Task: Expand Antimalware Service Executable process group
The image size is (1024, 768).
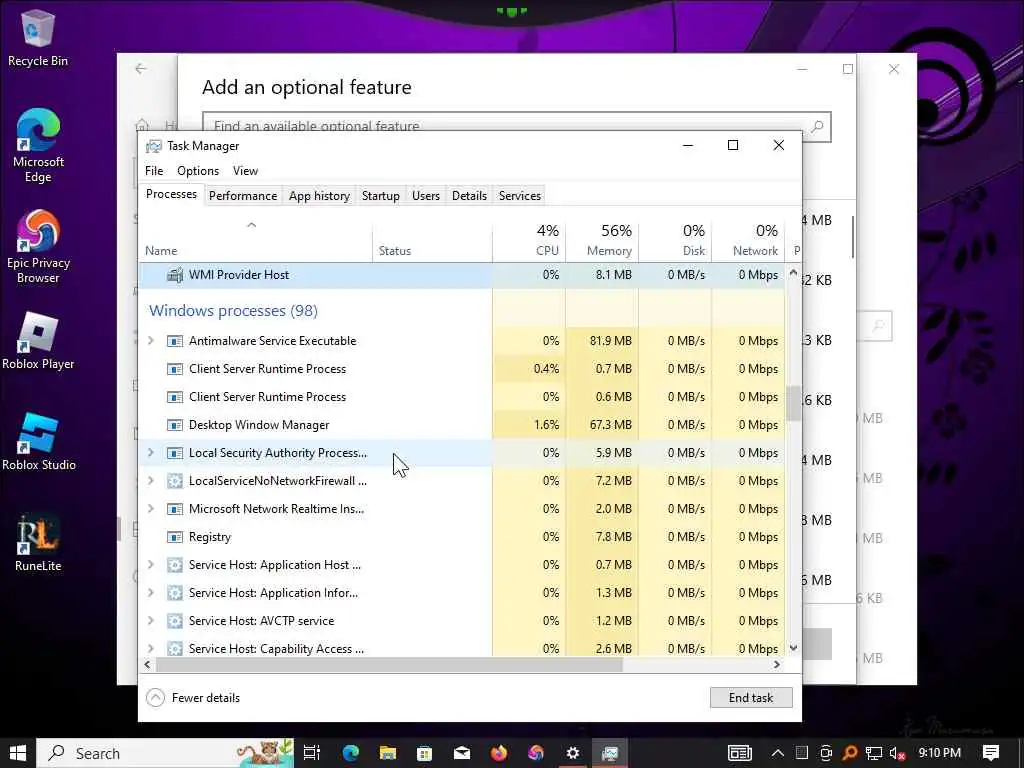Action: pos(151,341)
